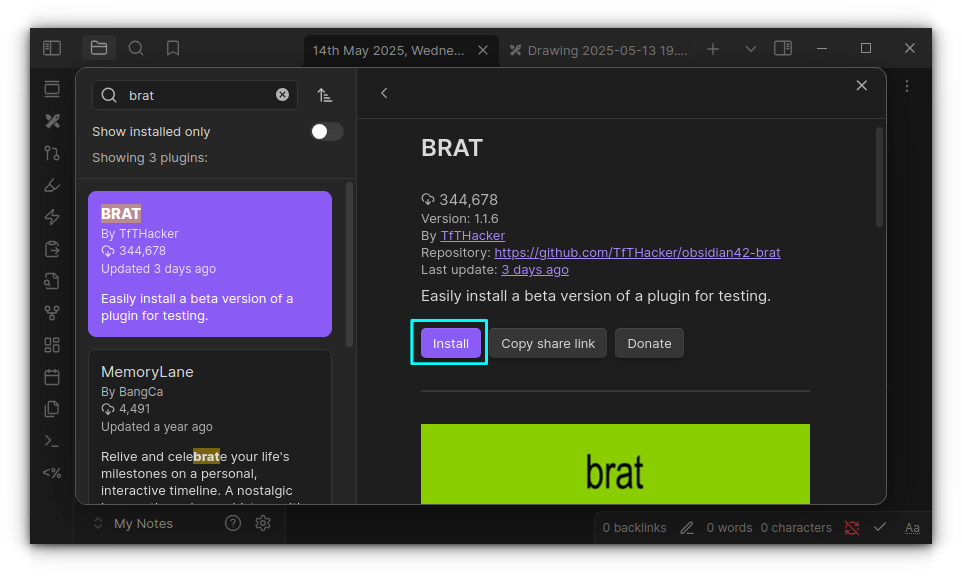
Task: Go back using the left chevron
Action: point(384,93)
